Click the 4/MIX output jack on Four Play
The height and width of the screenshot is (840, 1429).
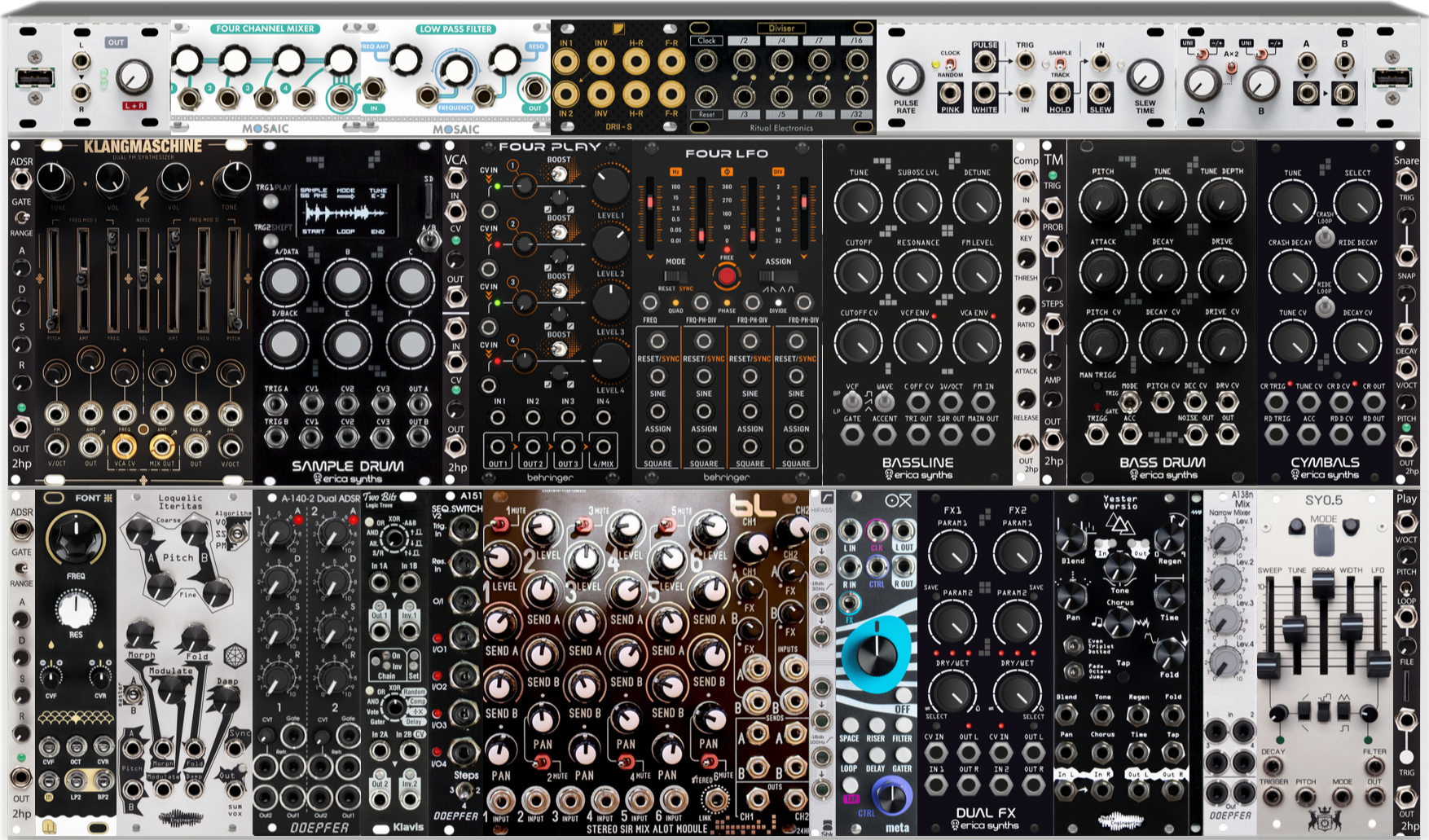tap(603, 446)
